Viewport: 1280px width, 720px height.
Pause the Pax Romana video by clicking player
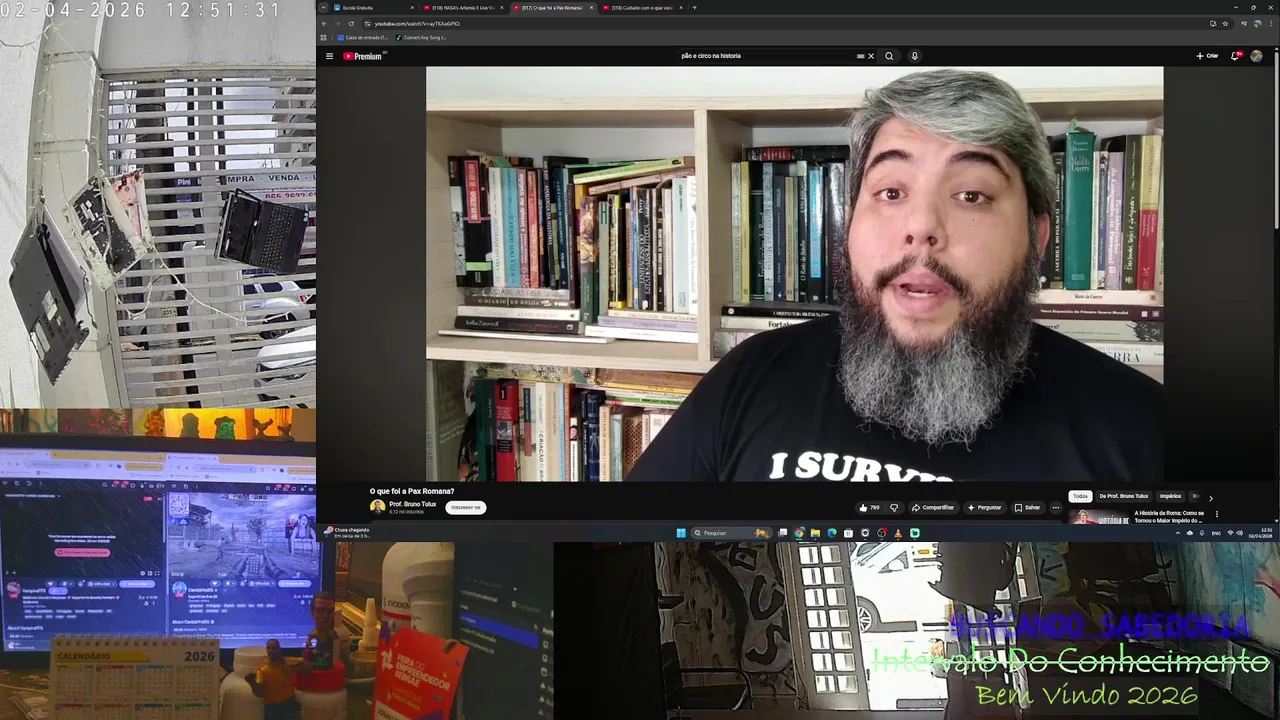click(x=794, y=274)
